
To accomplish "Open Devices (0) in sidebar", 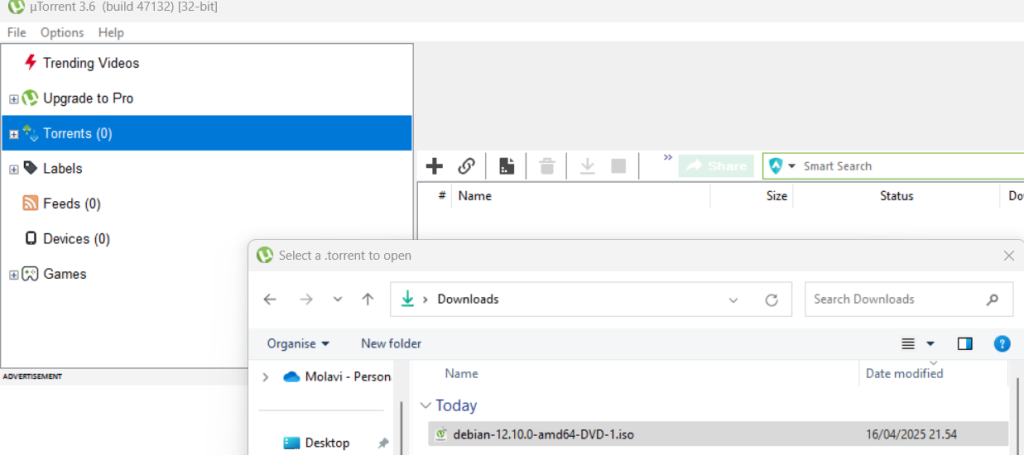I will coord(76,239).
